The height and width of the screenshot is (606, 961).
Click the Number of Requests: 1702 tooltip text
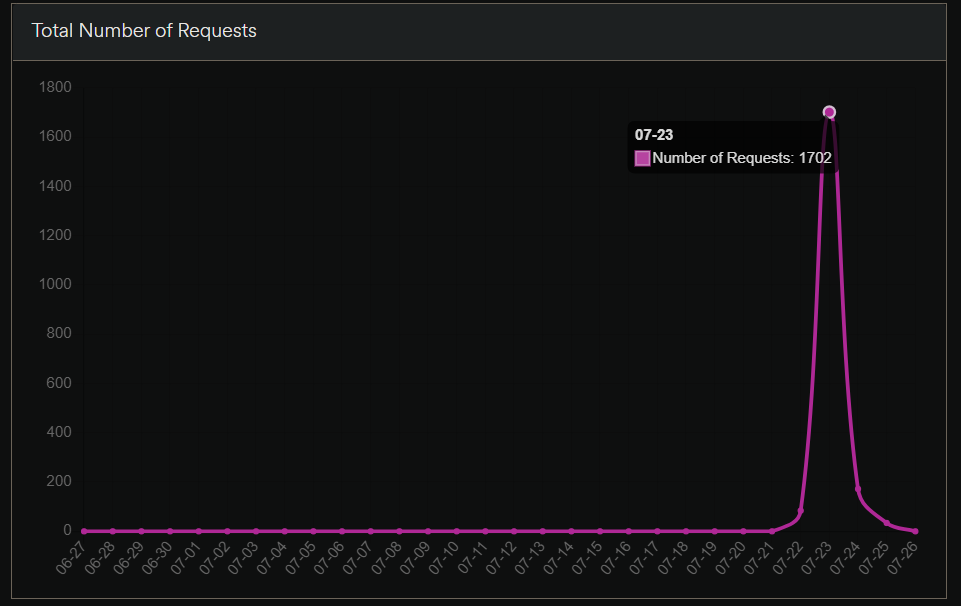tap(744, 158)
